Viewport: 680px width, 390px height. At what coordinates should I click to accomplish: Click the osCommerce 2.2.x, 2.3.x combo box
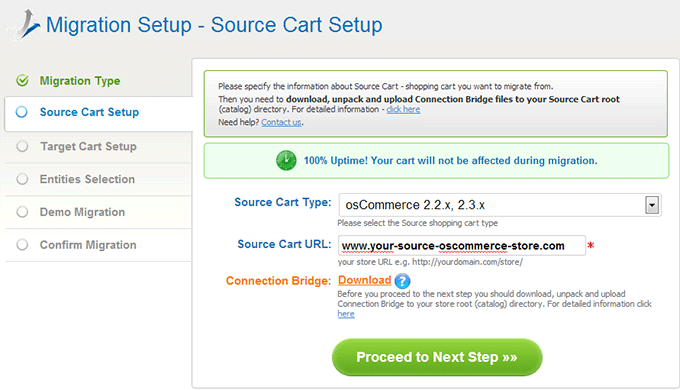point(500,205)
